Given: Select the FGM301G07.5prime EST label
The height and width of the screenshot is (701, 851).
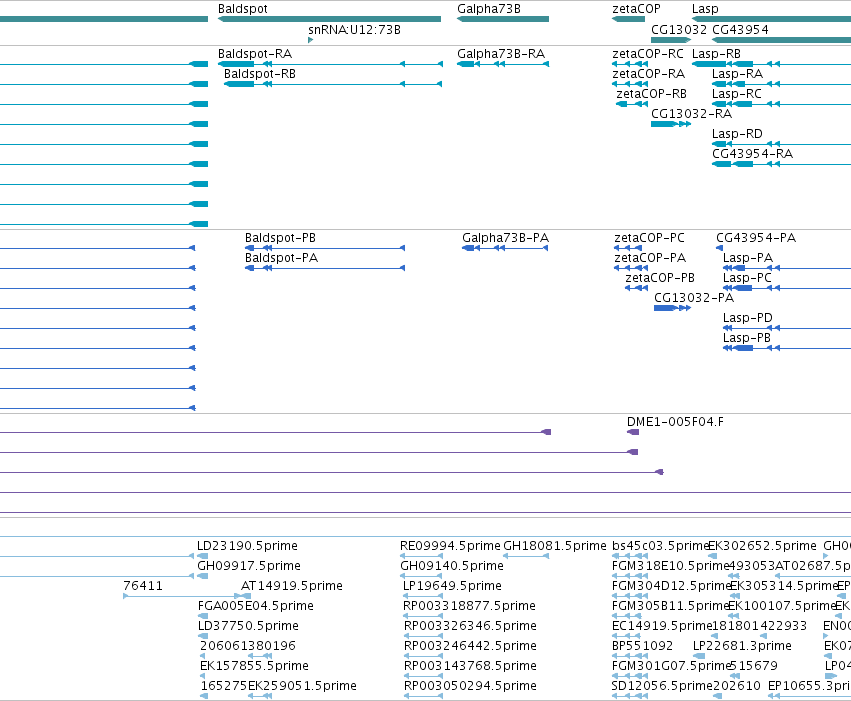Looking at the screenshot, I should tap(671, 666).
